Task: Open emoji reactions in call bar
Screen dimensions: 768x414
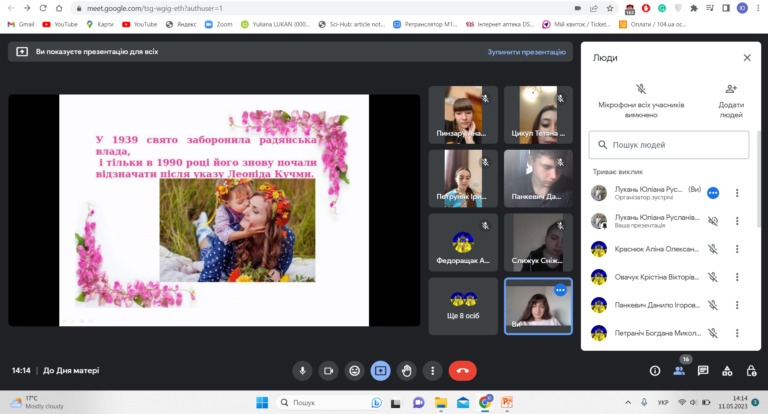Action: point(354,370)
